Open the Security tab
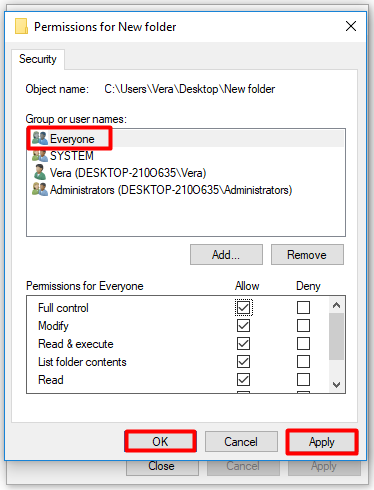The height and width of the screenshot is (490, 374). click(x=38, y=59)
